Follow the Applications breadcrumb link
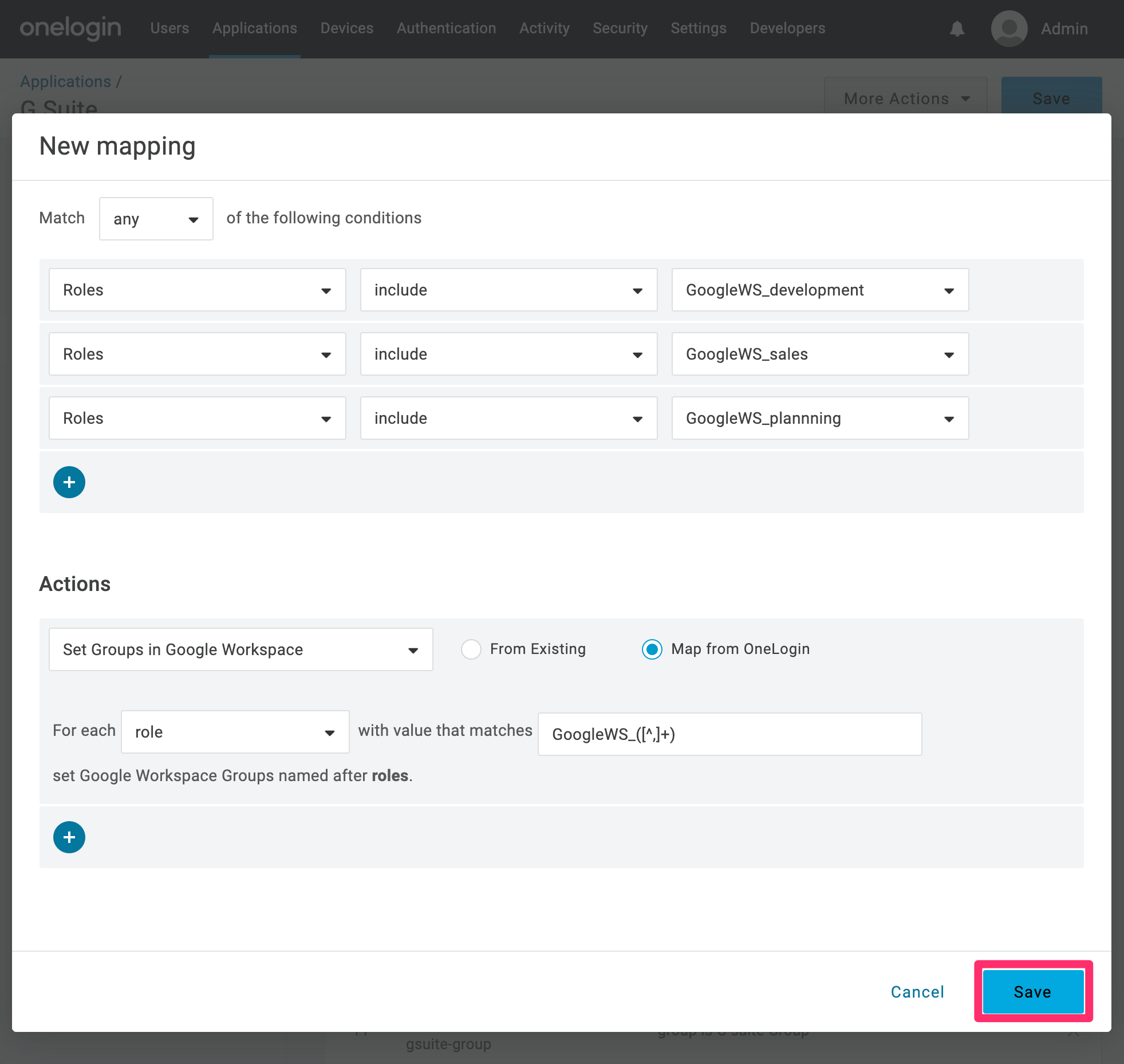Image resolution: width=1124 pixels, height=1064 pixels. click(x=66, y=81)
